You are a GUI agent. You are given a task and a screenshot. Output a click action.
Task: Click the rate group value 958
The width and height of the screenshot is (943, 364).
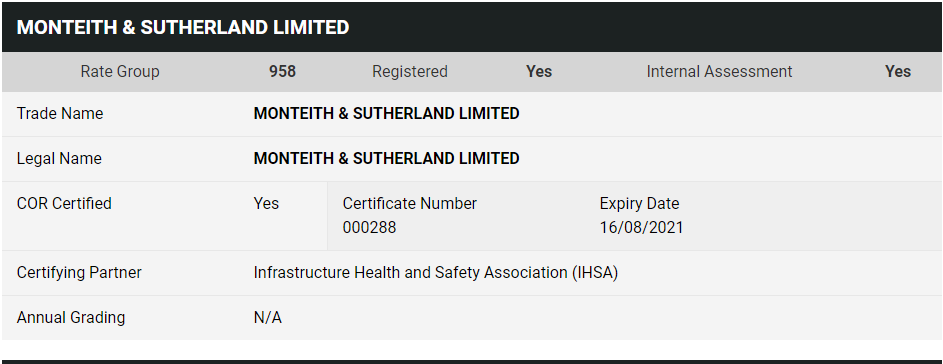(283, 72)
